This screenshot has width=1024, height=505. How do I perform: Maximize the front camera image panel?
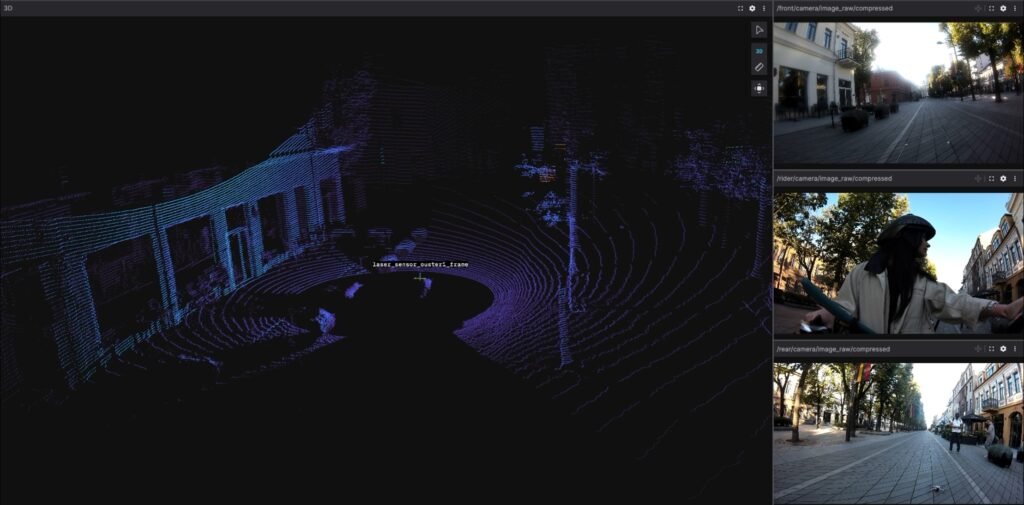[x=991, y=8]
